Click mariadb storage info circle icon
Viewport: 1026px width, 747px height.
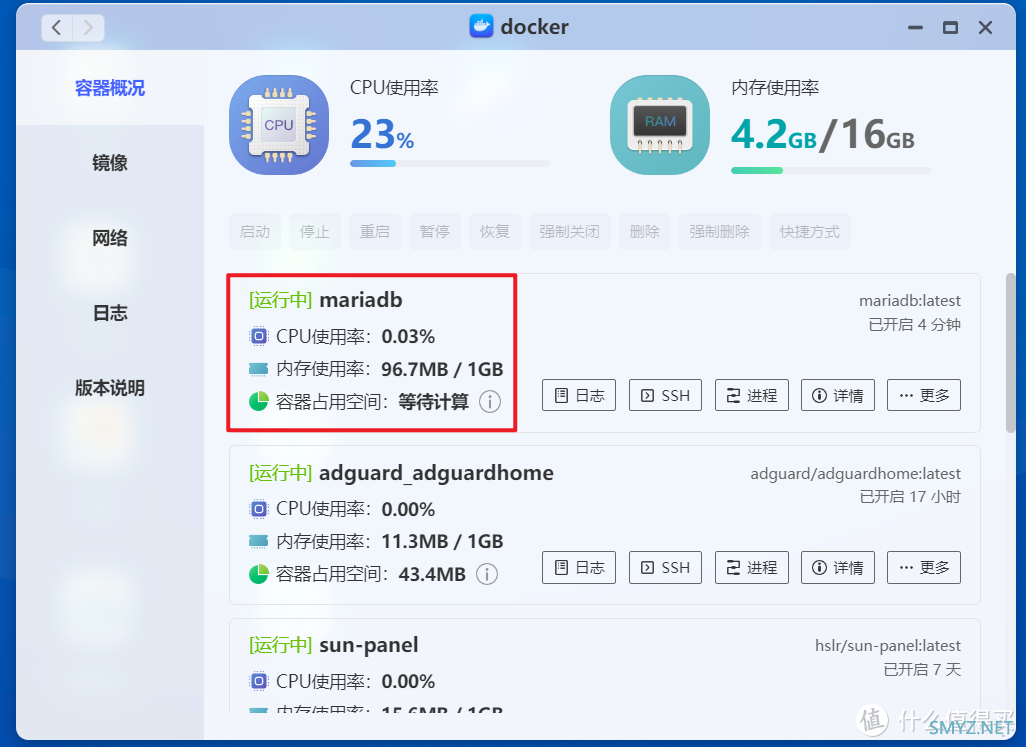coord(490,402)
